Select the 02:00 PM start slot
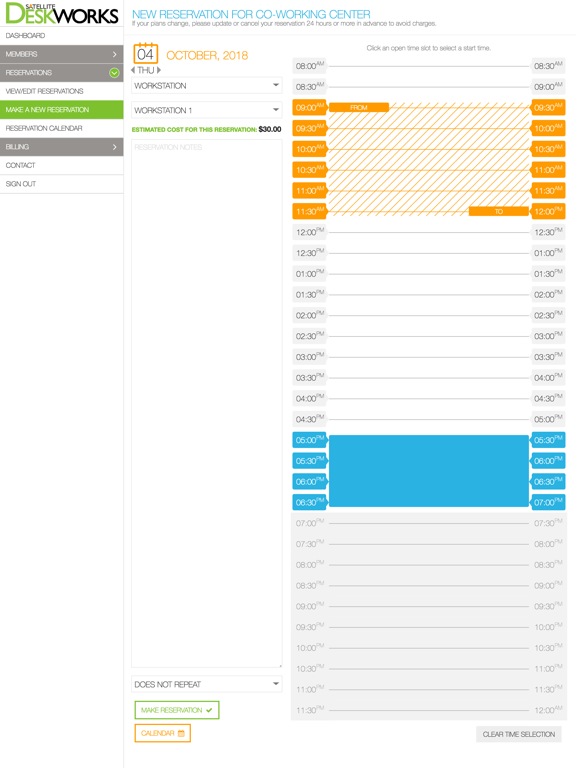This screenshot has height=768, width=576. point(310,315)
